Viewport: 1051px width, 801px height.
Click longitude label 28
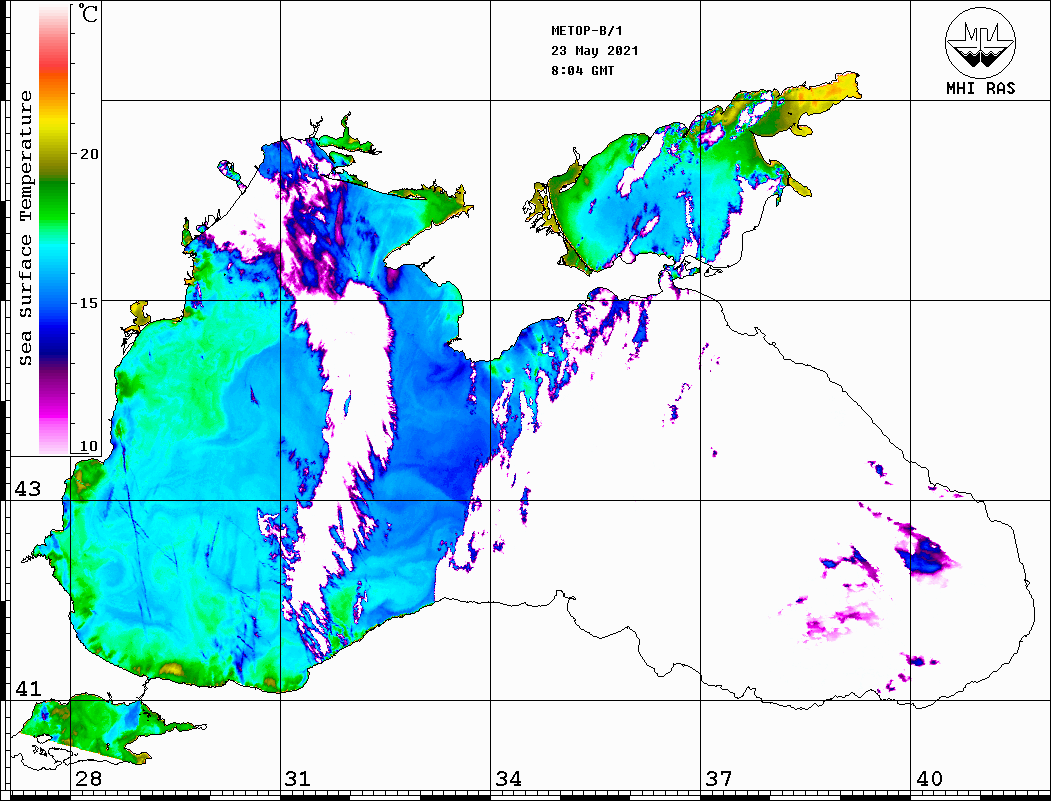pos(88,778)
